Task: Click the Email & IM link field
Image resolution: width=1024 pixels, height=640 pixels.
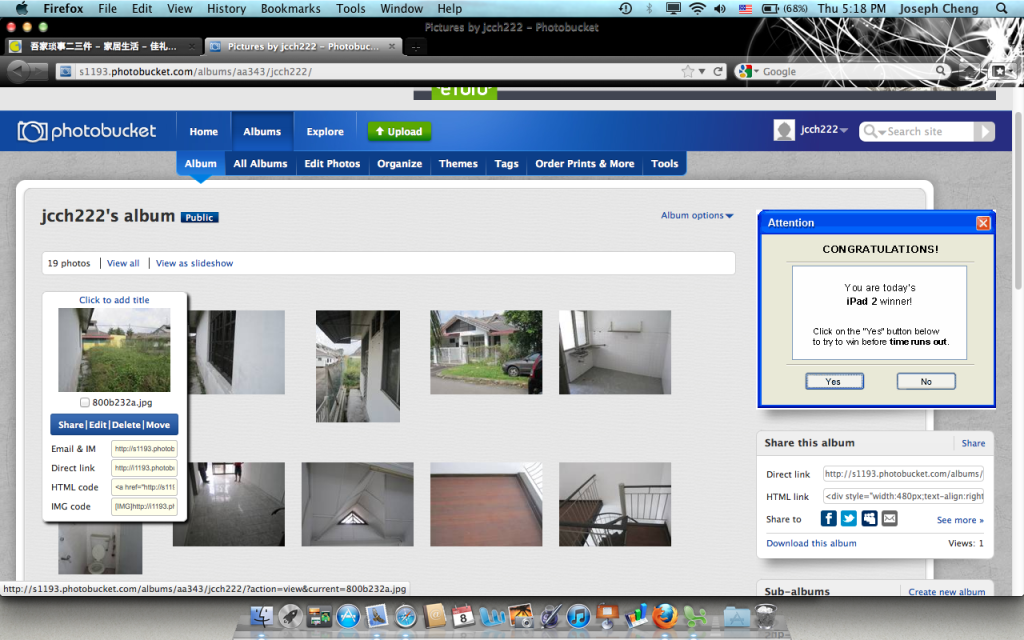Action: pyautogui.click(x=144, y=449)
